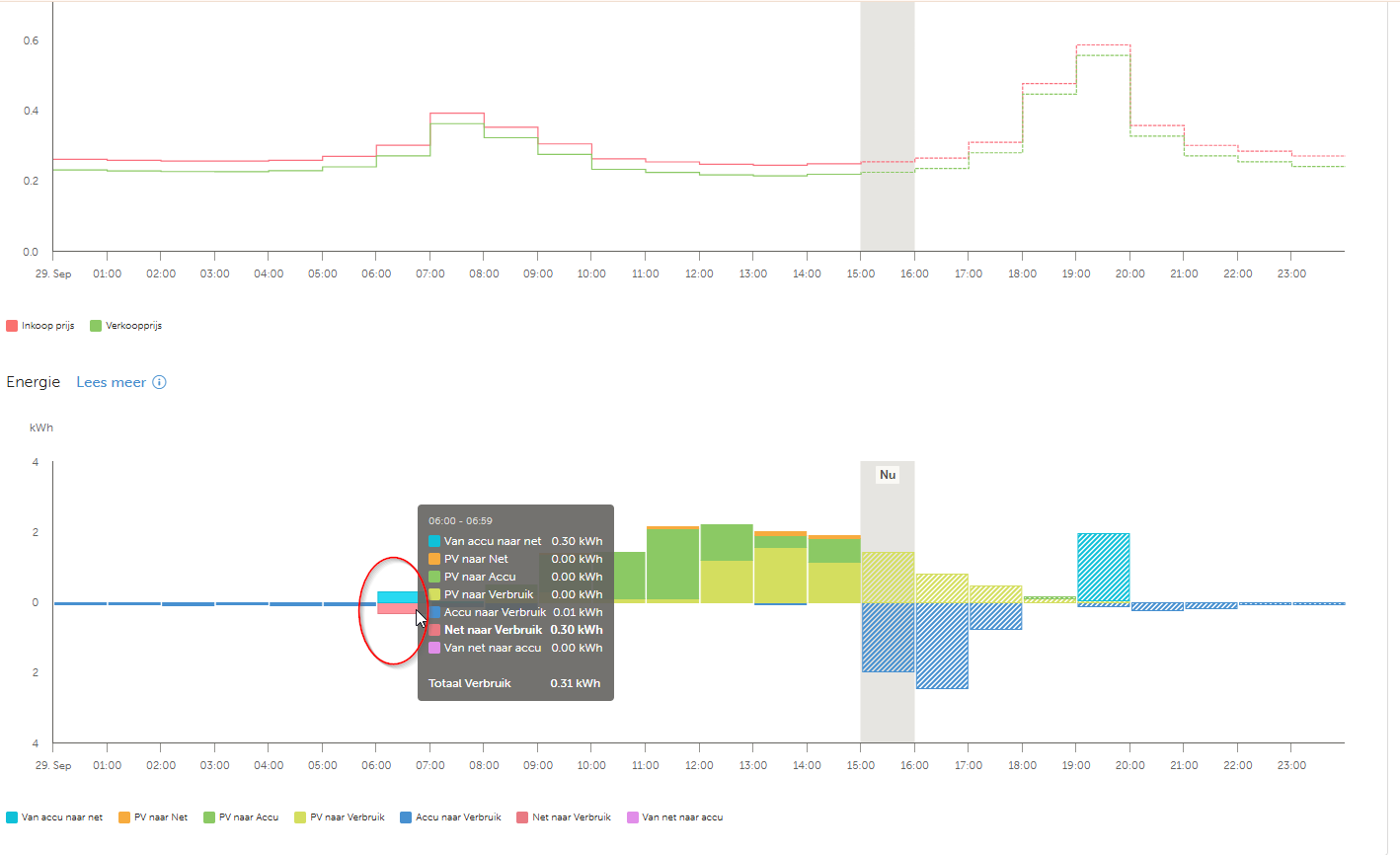The image size is (1400, 855).
Task: Toggle Accu naar Verbruik legend entry
Action: pyautogui.click(x=450, y=817)
